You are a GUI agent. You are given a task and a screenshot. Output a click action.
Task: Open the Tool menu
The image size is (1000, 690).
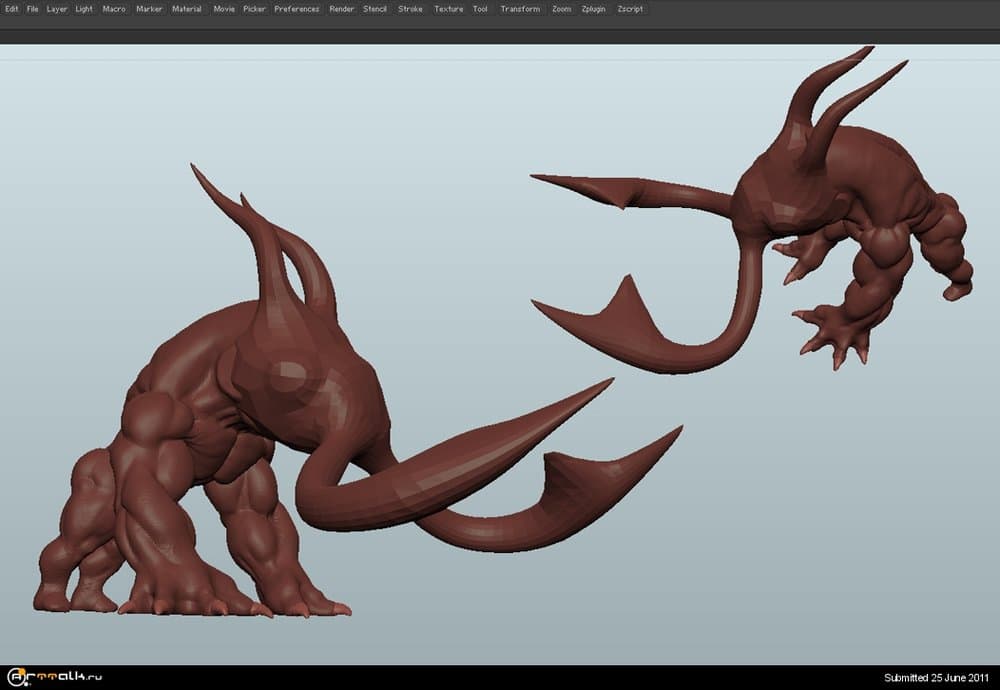pos(481,9)
